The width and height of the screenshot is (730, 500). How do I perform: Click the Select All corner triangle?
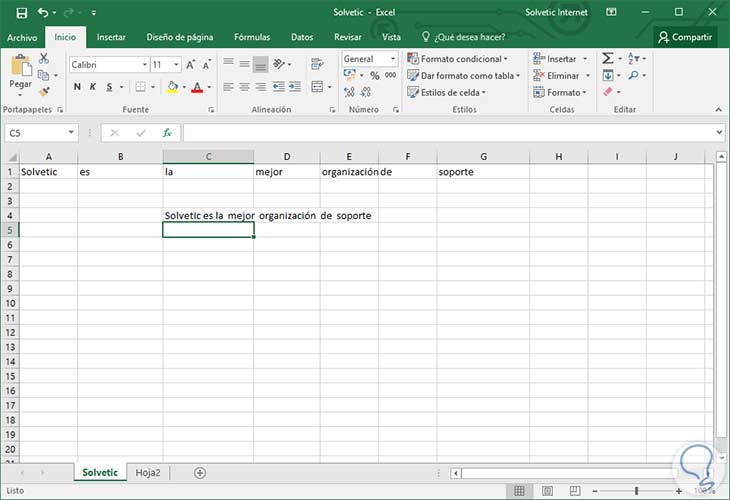(11, 157)
